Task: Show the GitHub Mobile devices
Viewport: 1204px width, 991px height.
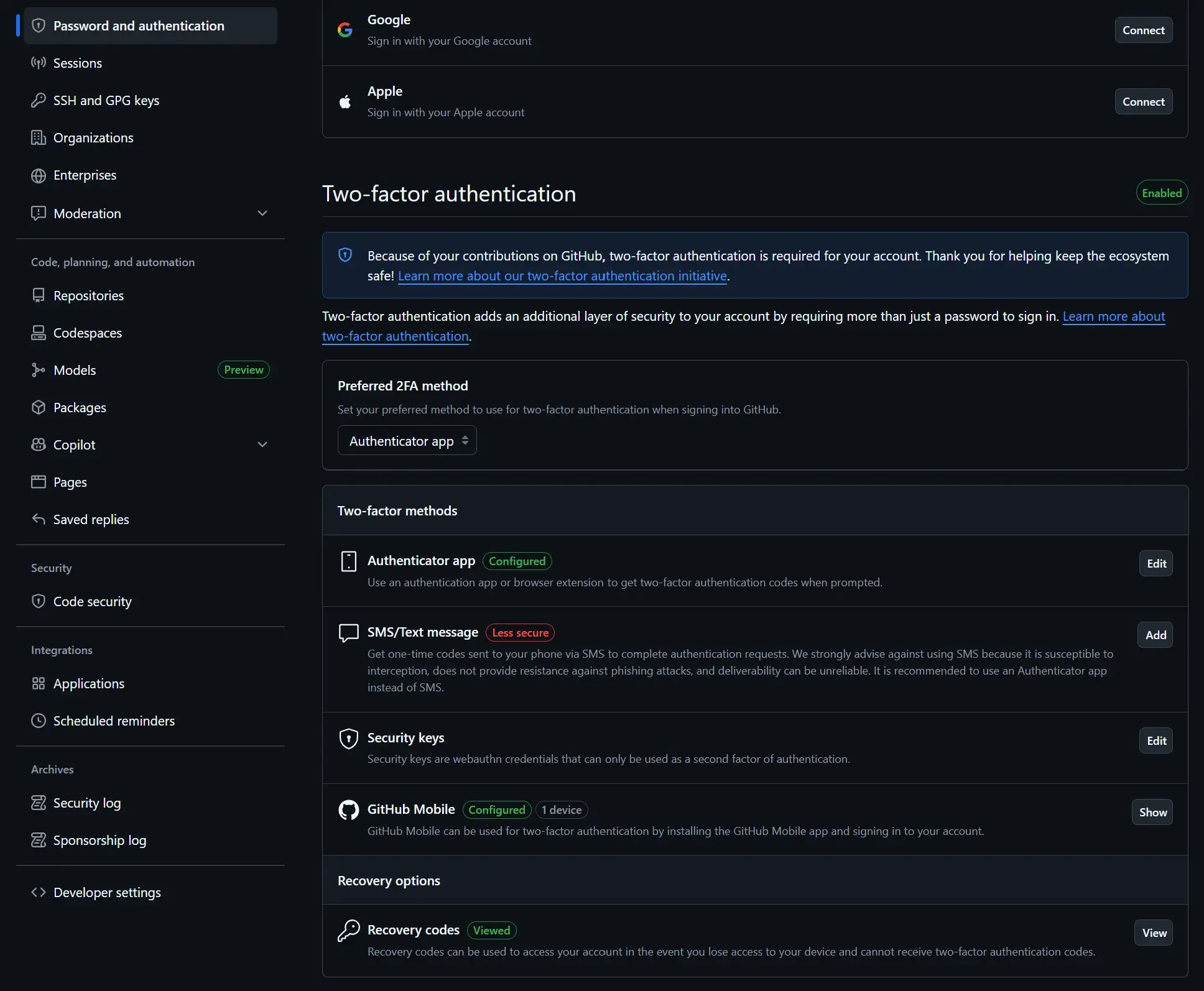Action: click(1152, 813)
